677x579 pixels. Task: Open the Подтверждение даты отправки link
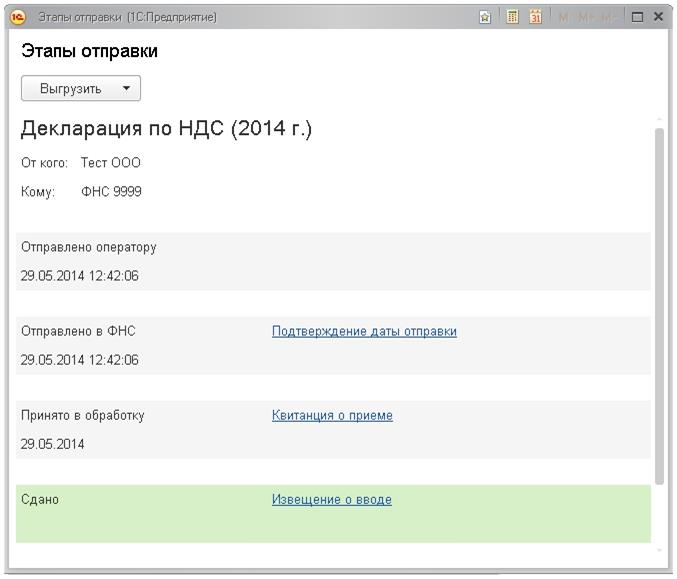(x=364, y=331)
